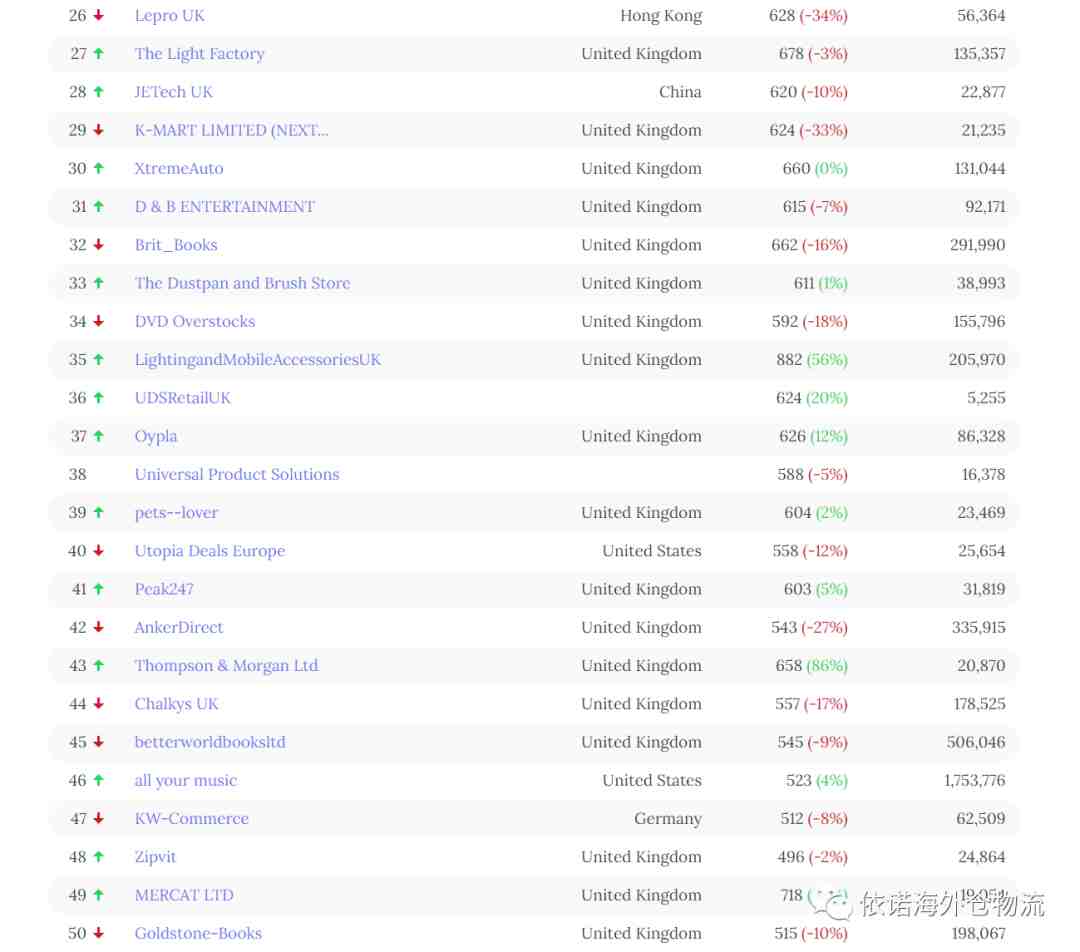Click the green up arrow beside rank 35
The width and height of the screenshot is (1080, 952).
click(98, 359)
